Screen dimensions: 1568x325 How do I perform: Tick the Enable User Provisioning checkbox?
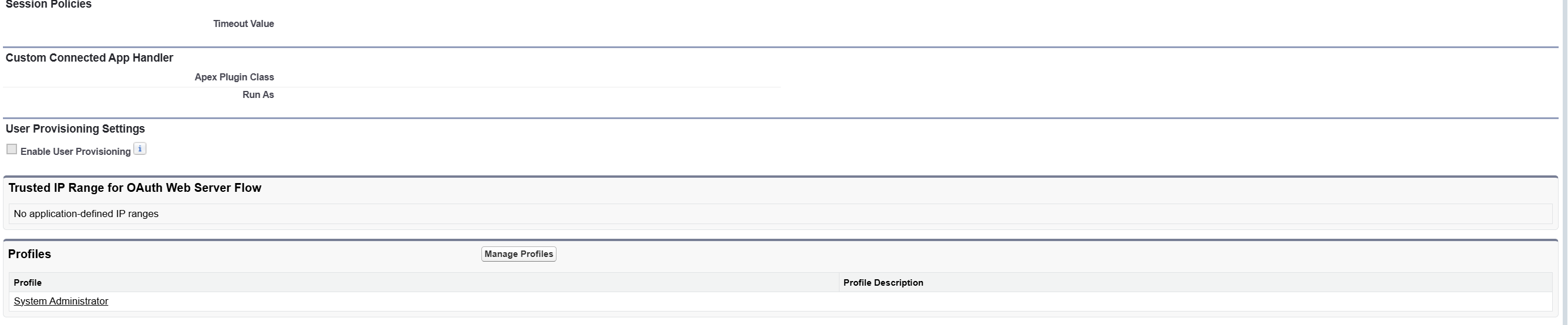coord(12,149)
